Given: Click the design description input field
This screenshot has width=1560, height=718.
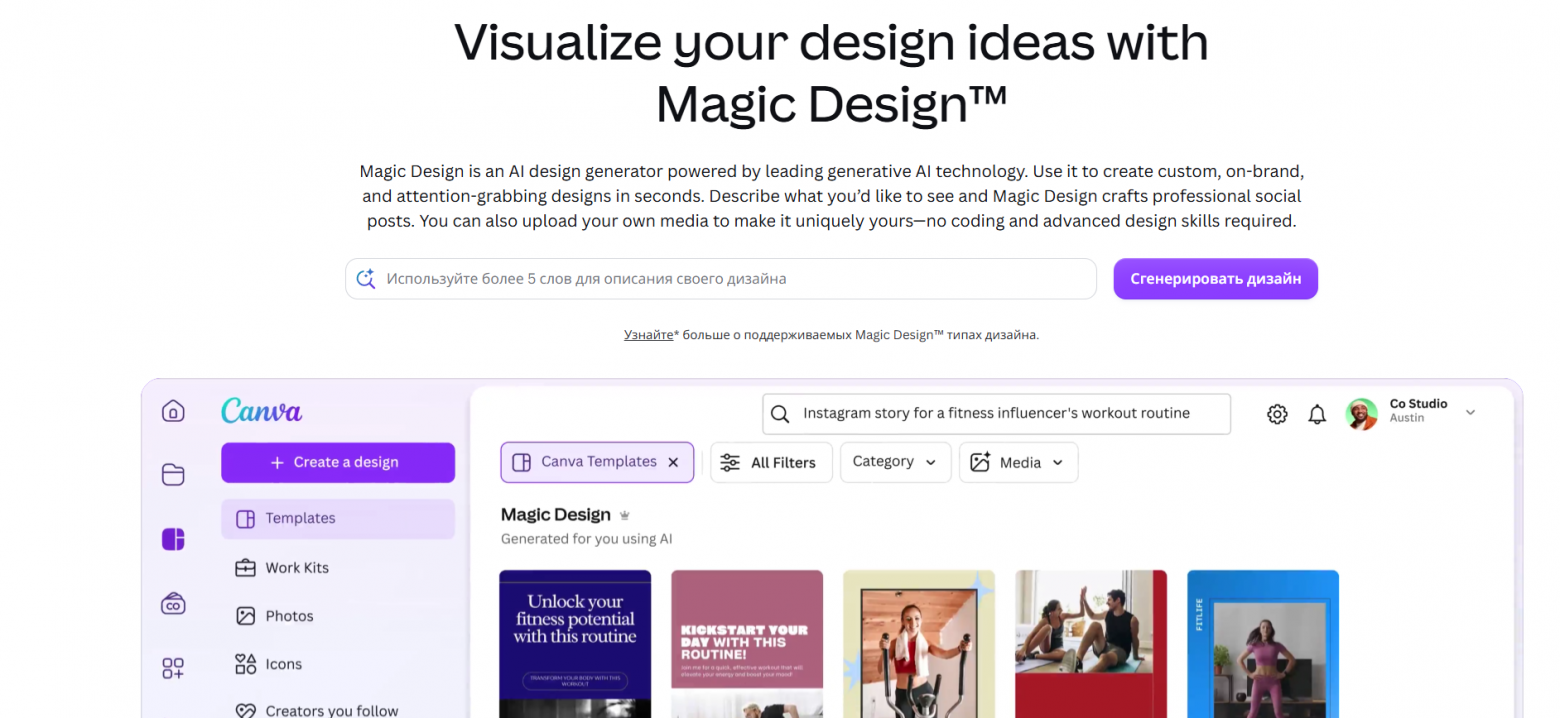Looking at the screenshot, I should [721, 279].
